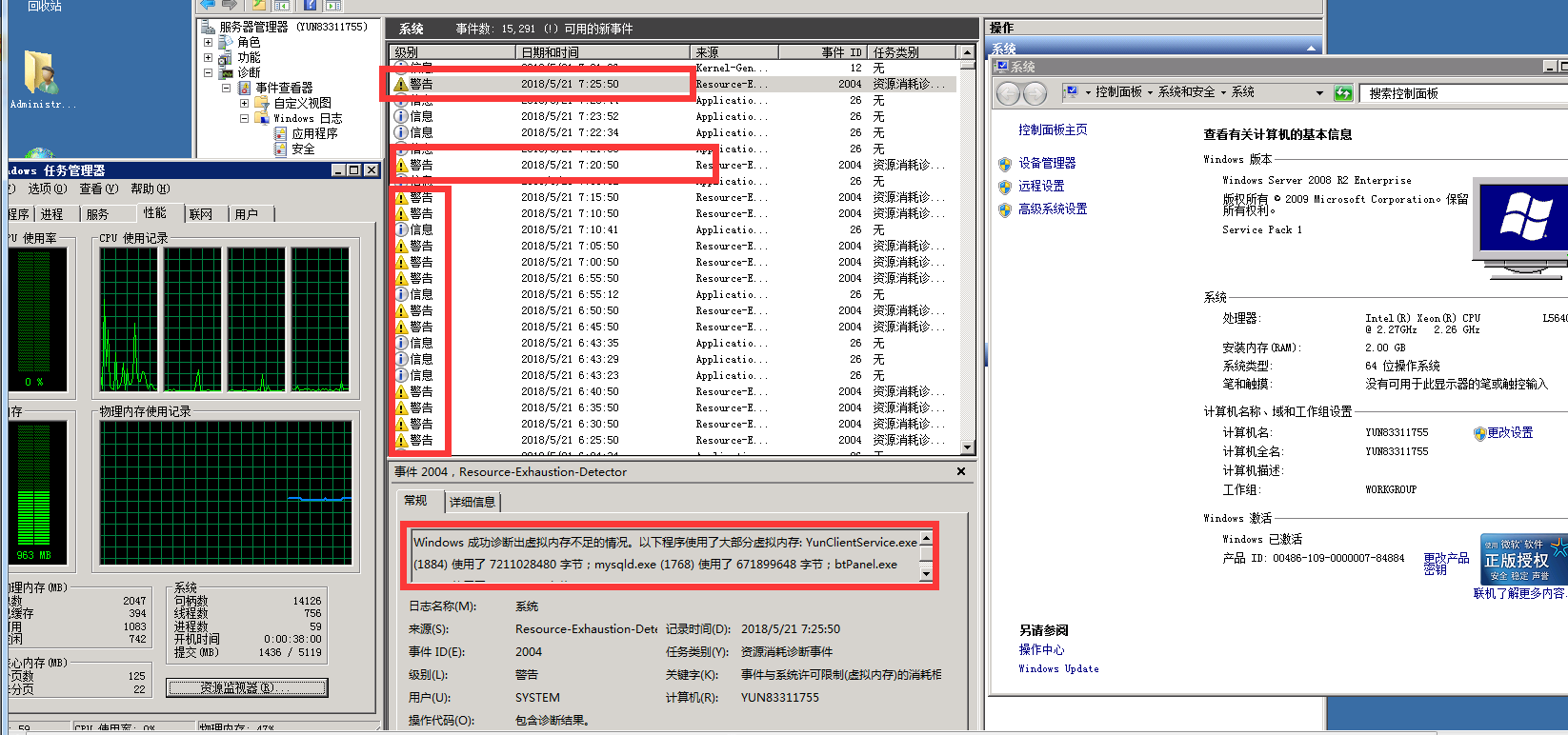Click the System window forward navigation button
The height and width of the screenshot is (735, 1568).
[1035, 93]
